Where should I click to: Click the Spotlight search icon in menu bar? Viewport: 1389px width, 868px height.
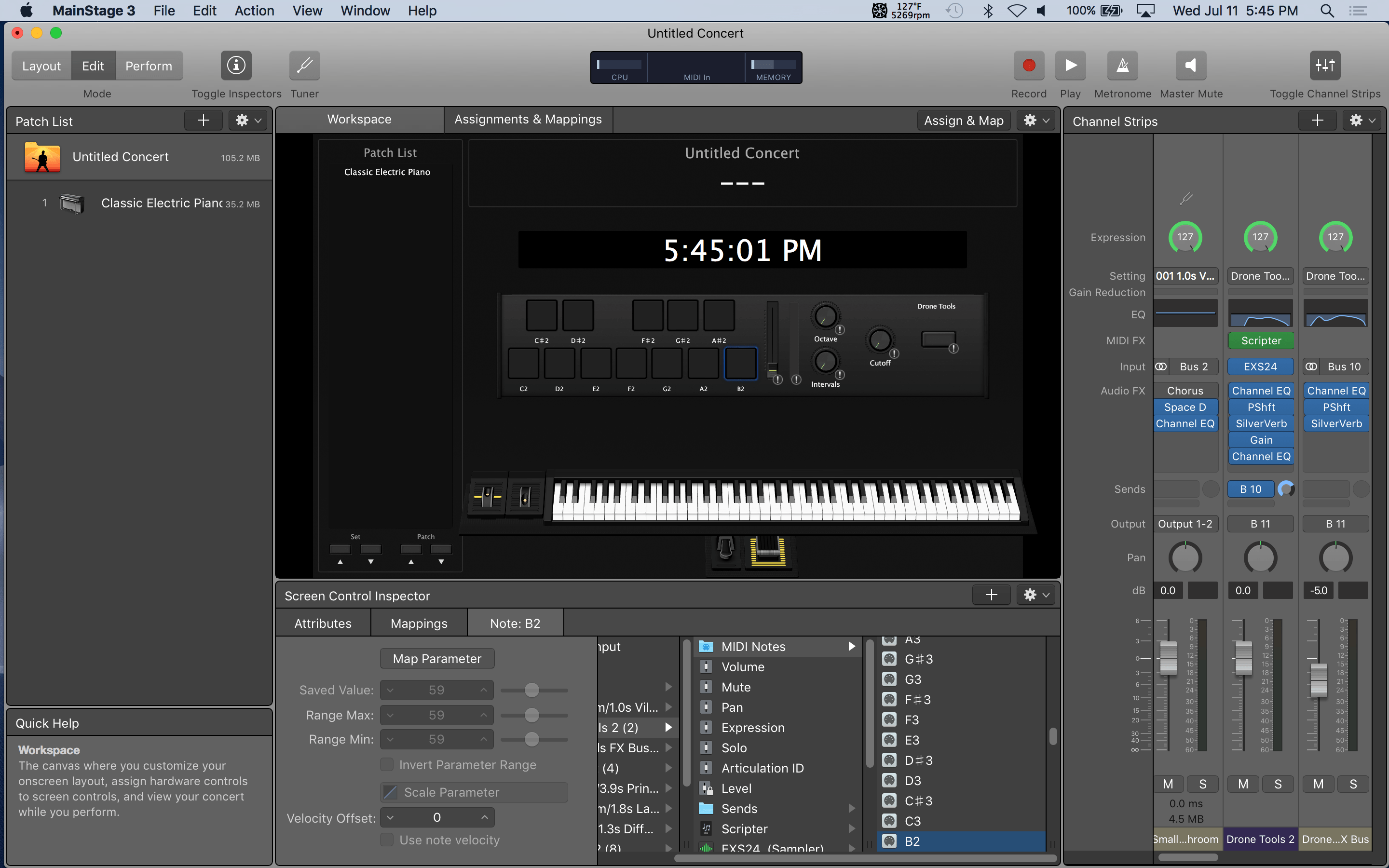pos(1326,10)
